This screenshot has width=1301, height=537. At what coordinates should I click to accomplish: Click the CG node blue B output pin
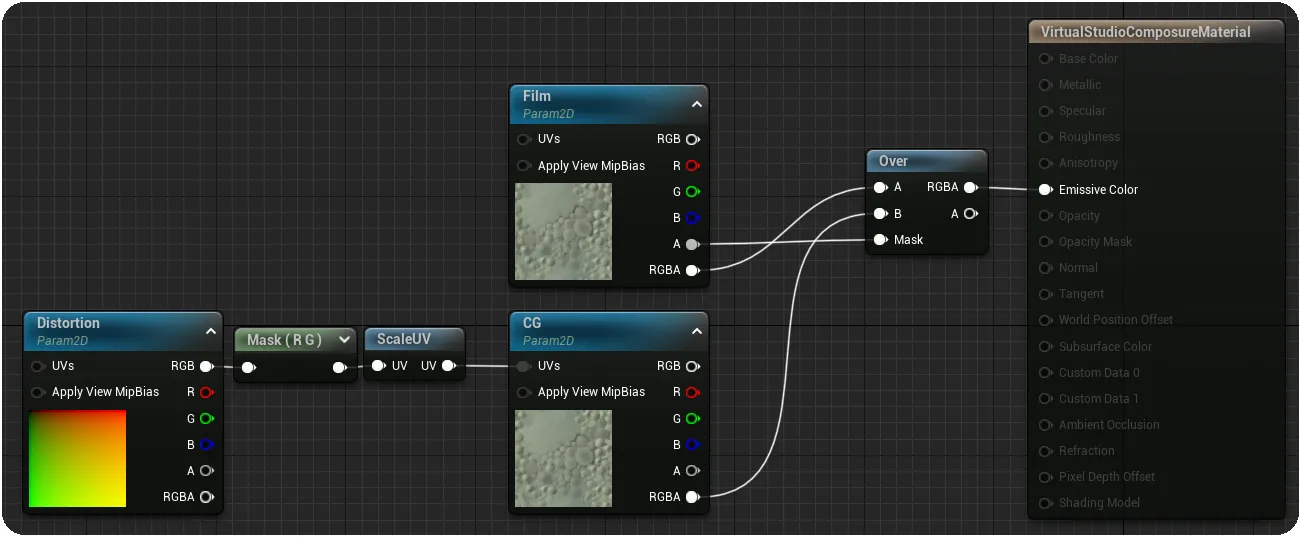[x=692, y=444]
